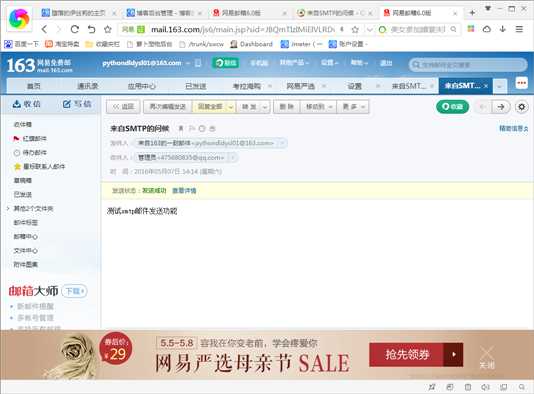Click 写信 to compose mail
Viewport: 534px width, 394px height.
[77, 104]
